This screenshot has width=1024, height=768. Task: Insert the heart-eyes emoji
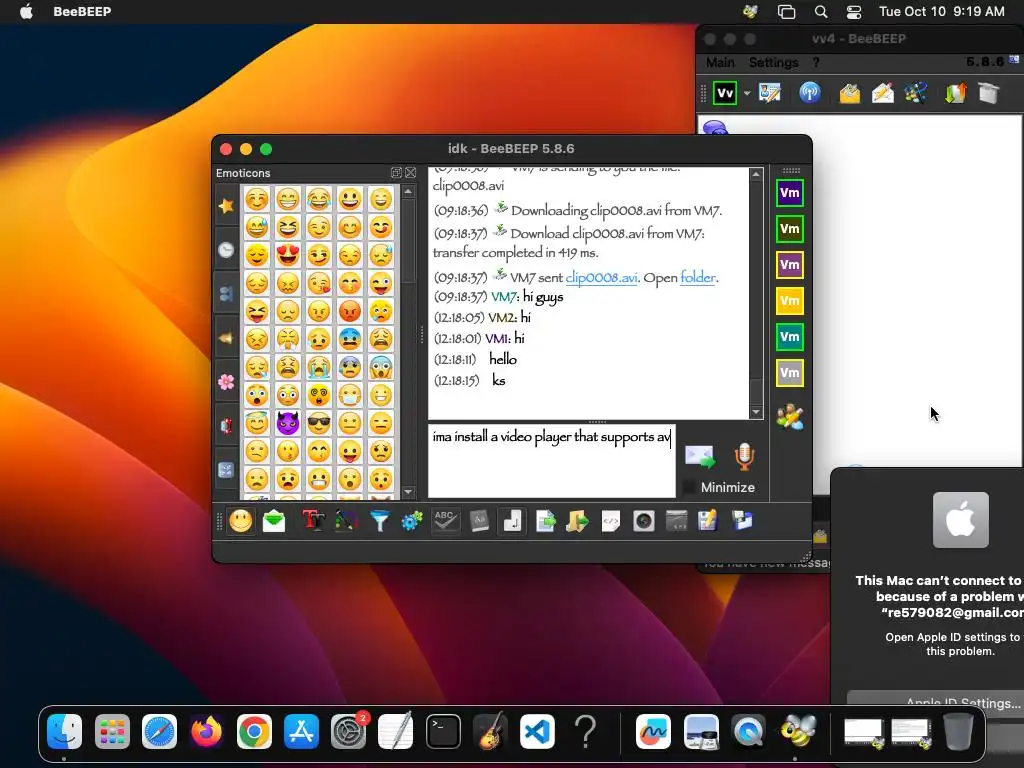[287, 255]
